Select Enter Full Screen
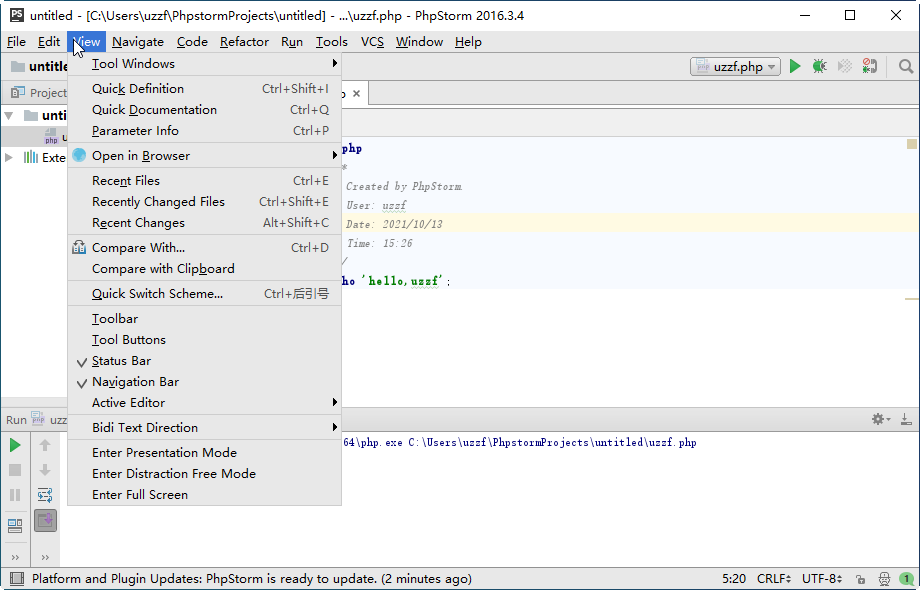 coord(204,495)
